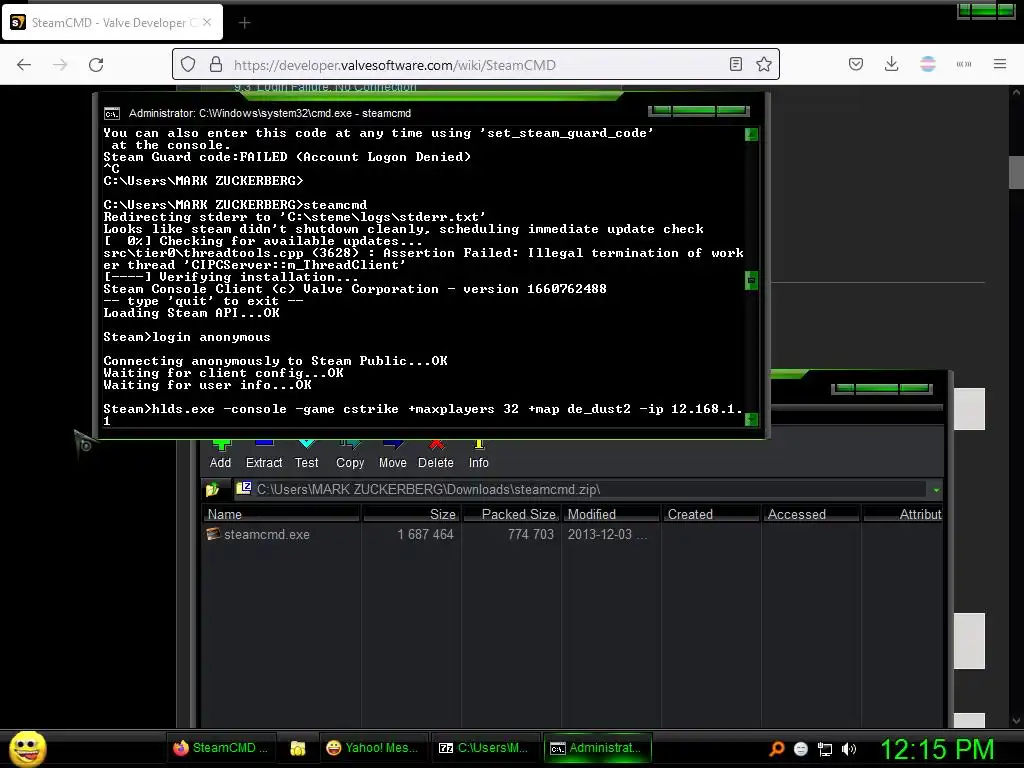Sort by the Packed Size column header

(511, 515)
